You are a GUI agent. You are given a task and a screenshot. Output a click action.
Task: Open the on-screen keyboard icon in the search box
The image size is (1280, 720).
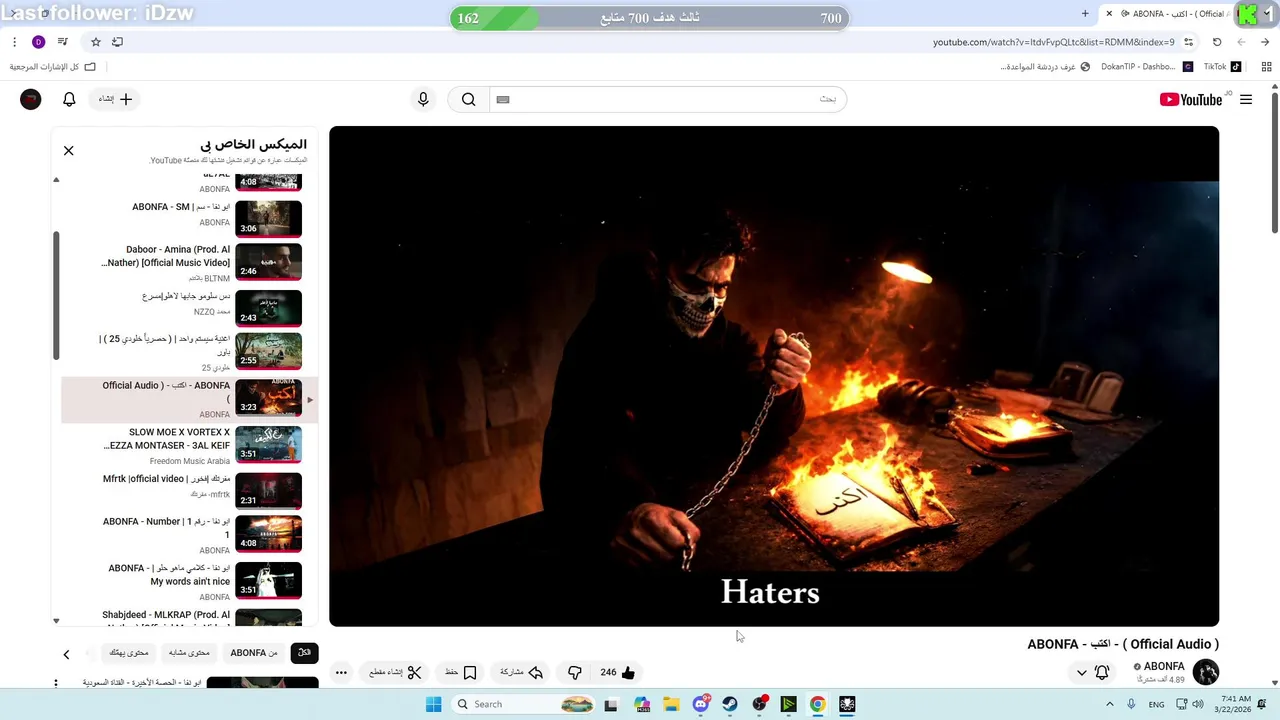coord(503,99)
